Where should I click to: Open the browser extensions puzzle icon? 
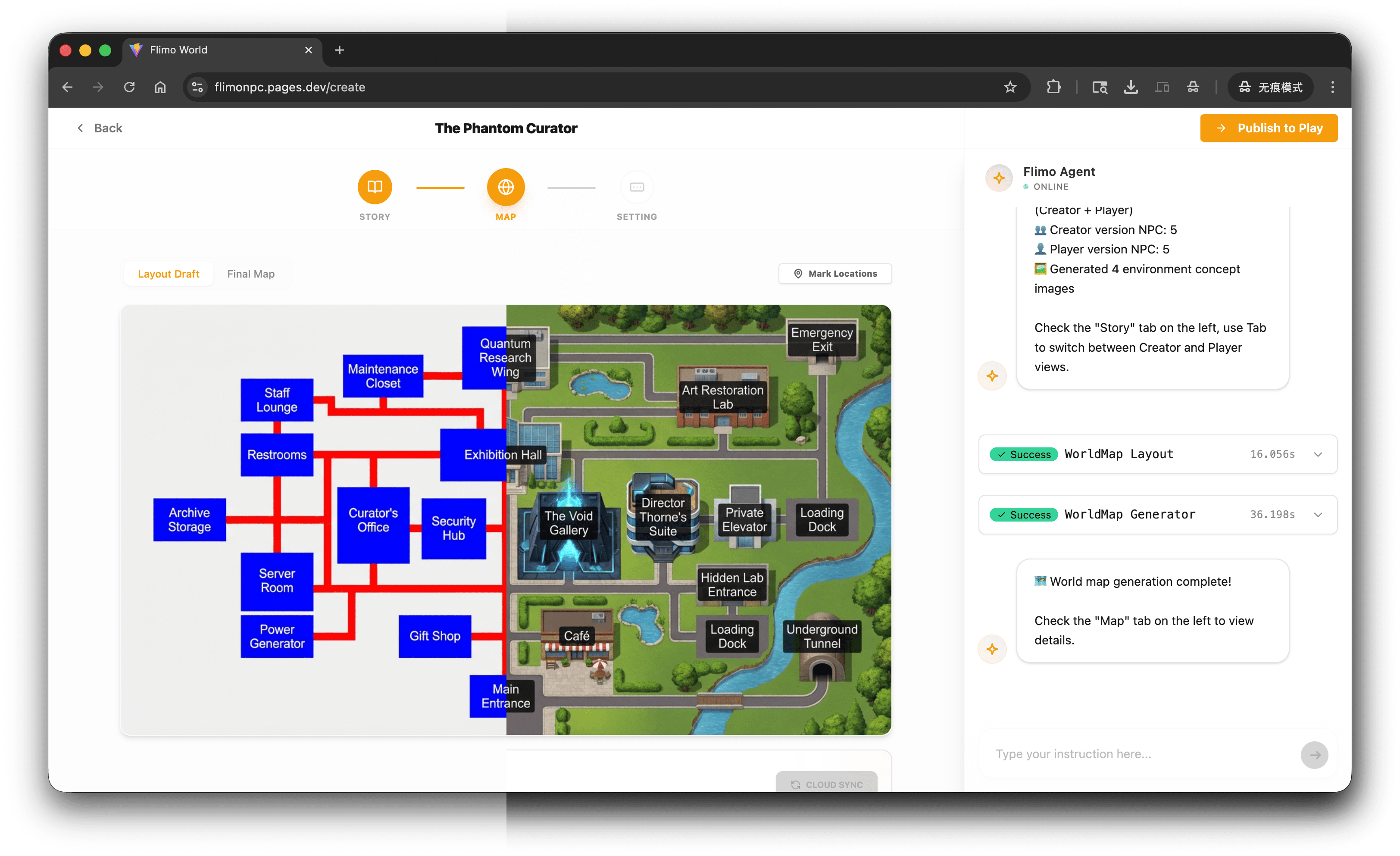coord(1053,87)
